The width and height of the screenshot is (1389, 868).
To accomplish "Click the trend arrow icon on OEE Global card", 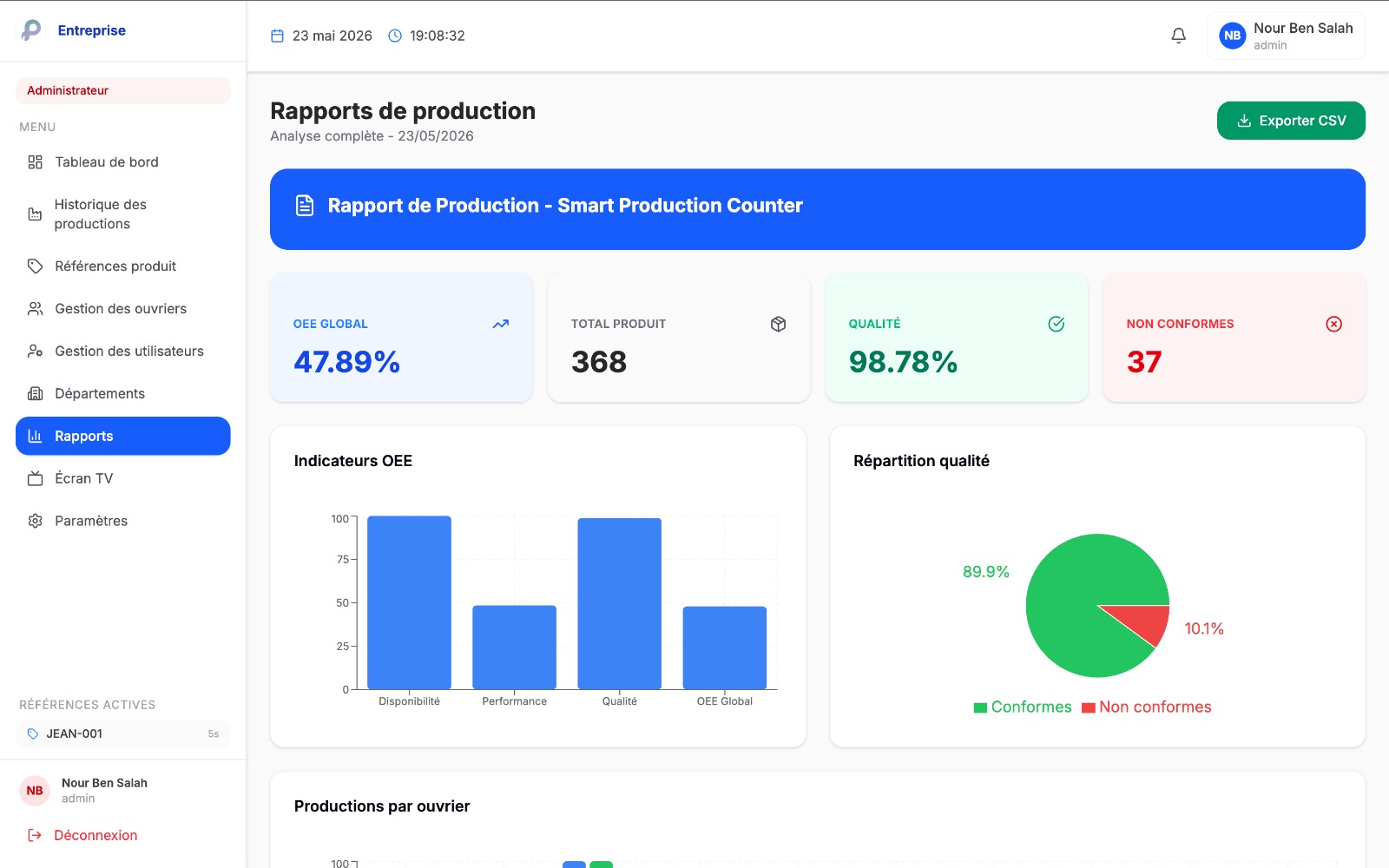I will 501,324.
